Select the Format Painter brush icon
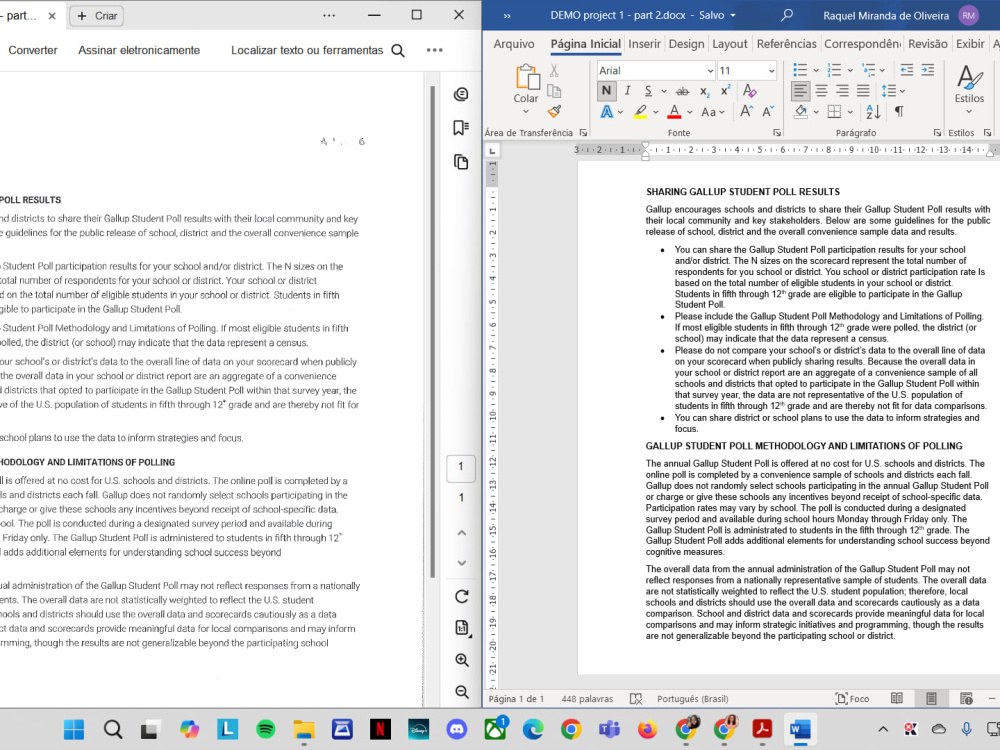 pyautogui.click(x=554, y=112)
